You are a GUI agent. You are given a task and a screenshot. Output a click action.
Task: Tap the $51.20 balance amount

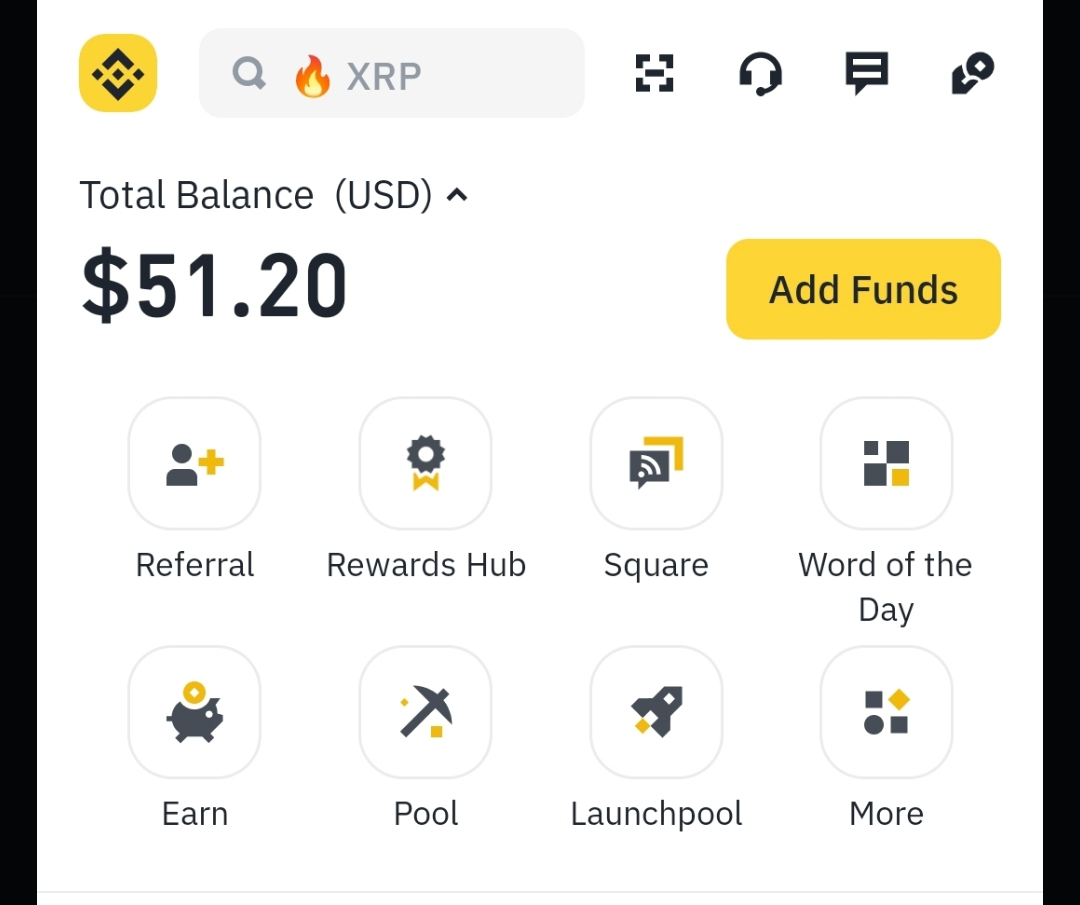[214, 287]
